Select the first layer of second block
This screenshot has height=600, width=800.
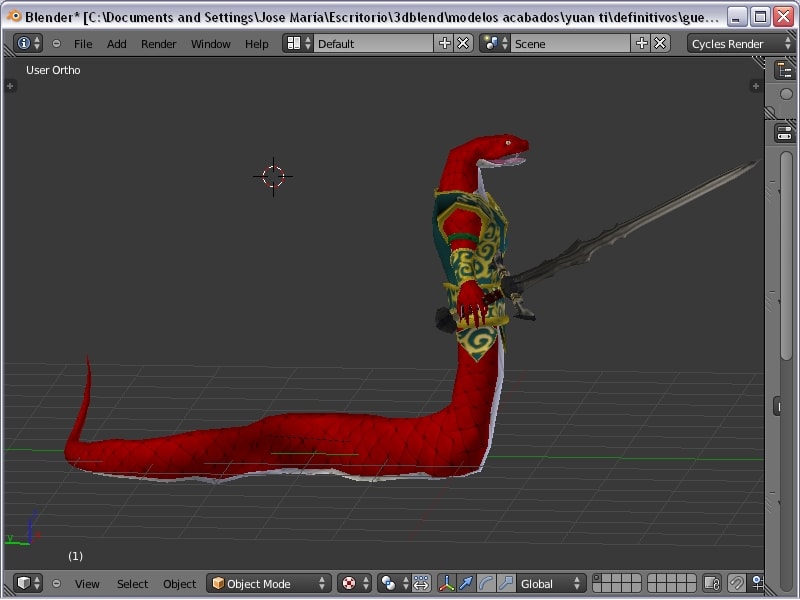click(x=653, y=578)
